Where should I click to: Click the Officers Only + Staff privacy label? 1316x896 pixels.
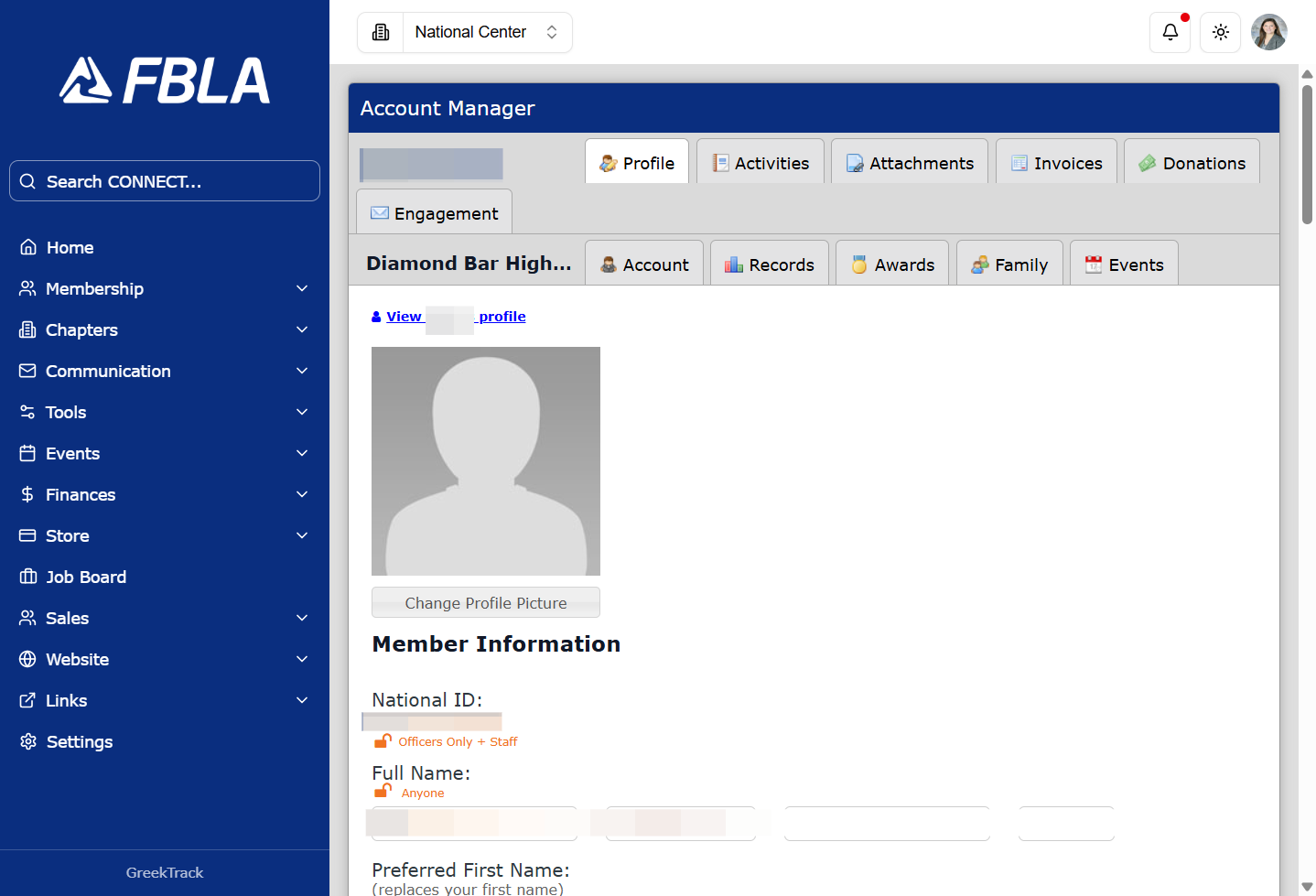458,741
